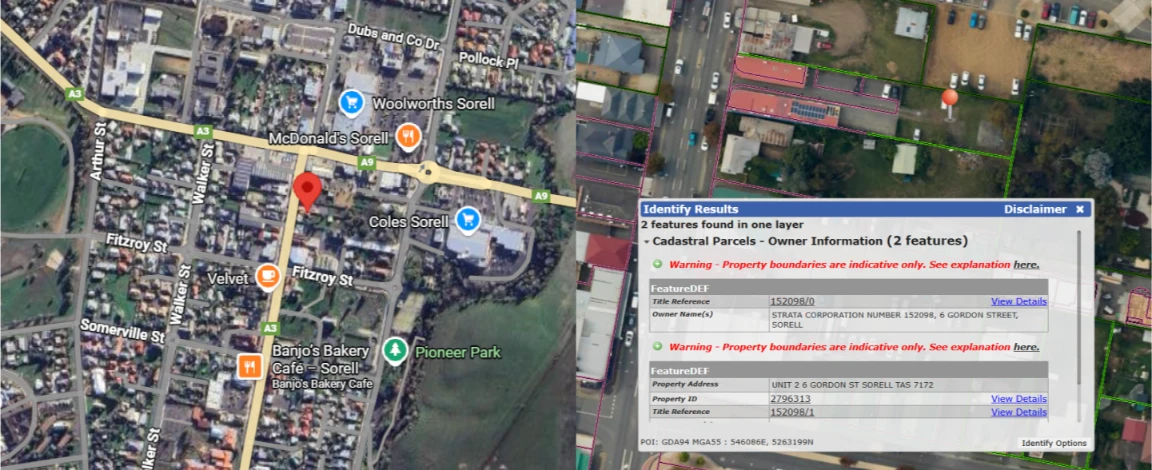Image resolution: width=1152 pixels, height=470 pixels.
Task: Open the Disclaimer link in panel header
Action: pos(1035,209)
